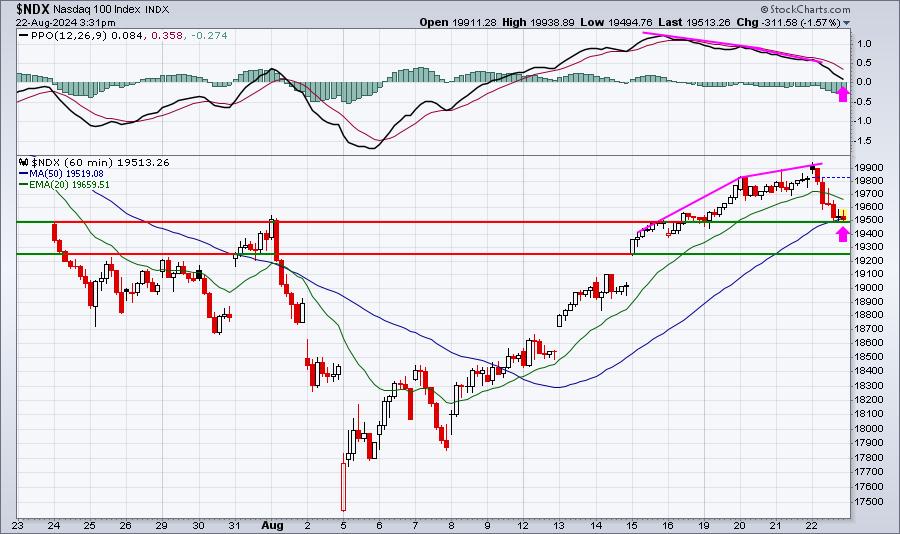Click the pink arrow below the 19500 price level

pyautogui.click(x=842, y=234)
